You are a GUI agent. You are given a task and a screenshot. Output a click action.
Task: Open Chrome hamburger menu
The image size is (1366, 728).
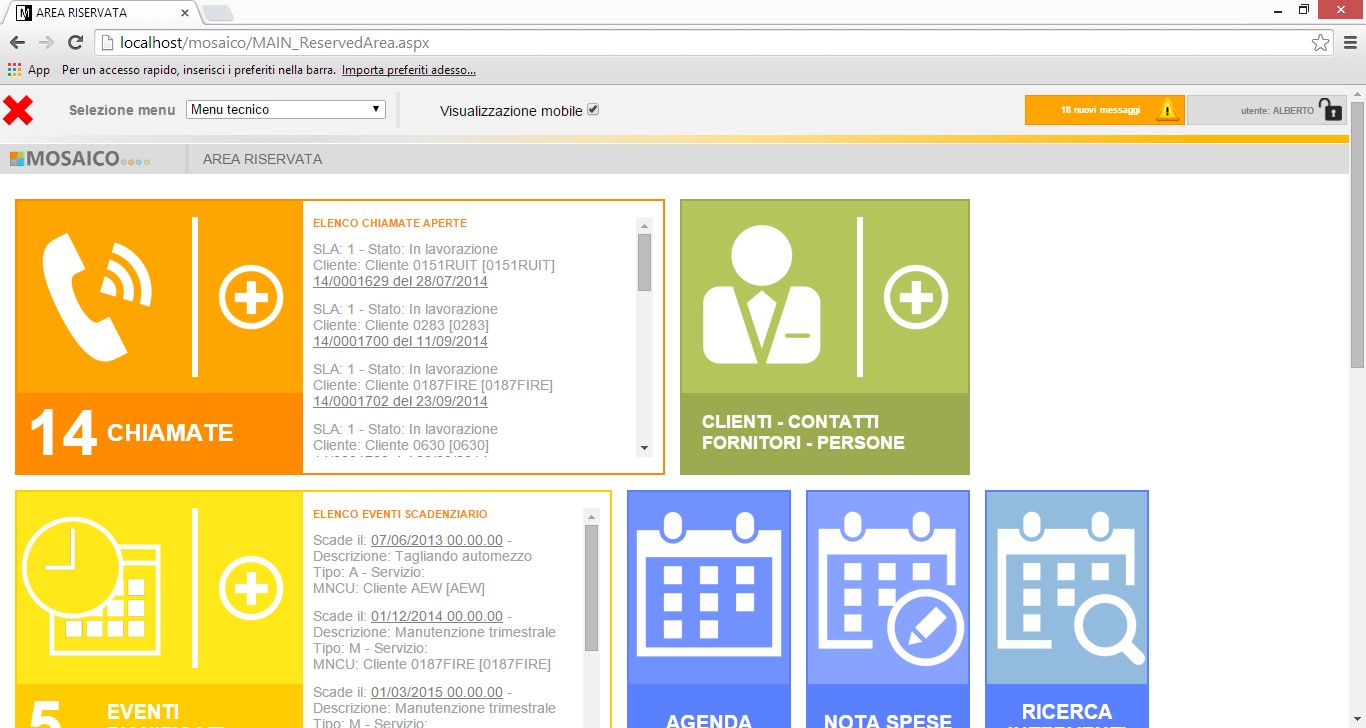point(1350,43)
